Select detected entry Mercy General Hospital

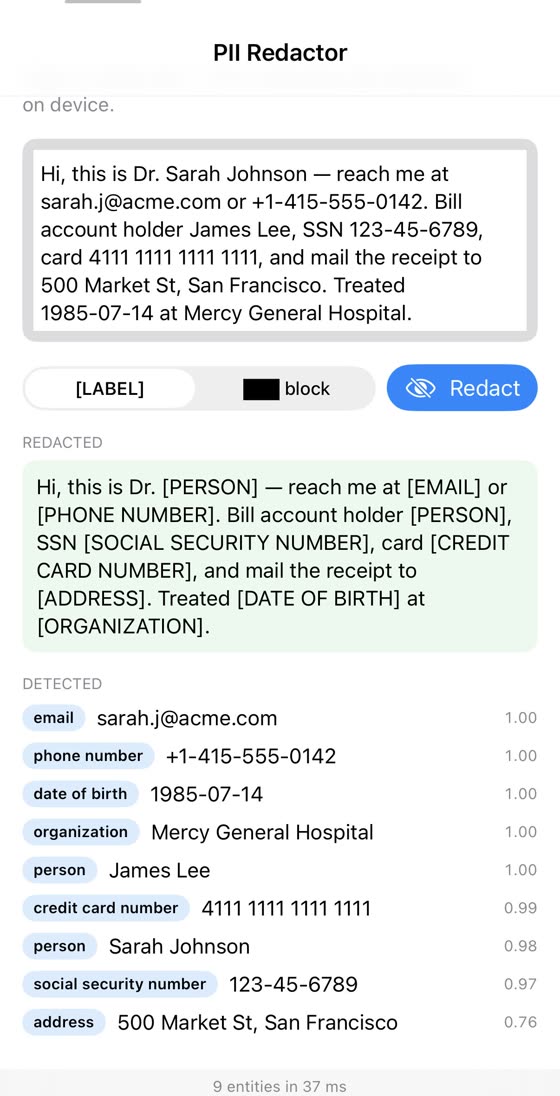262,832
